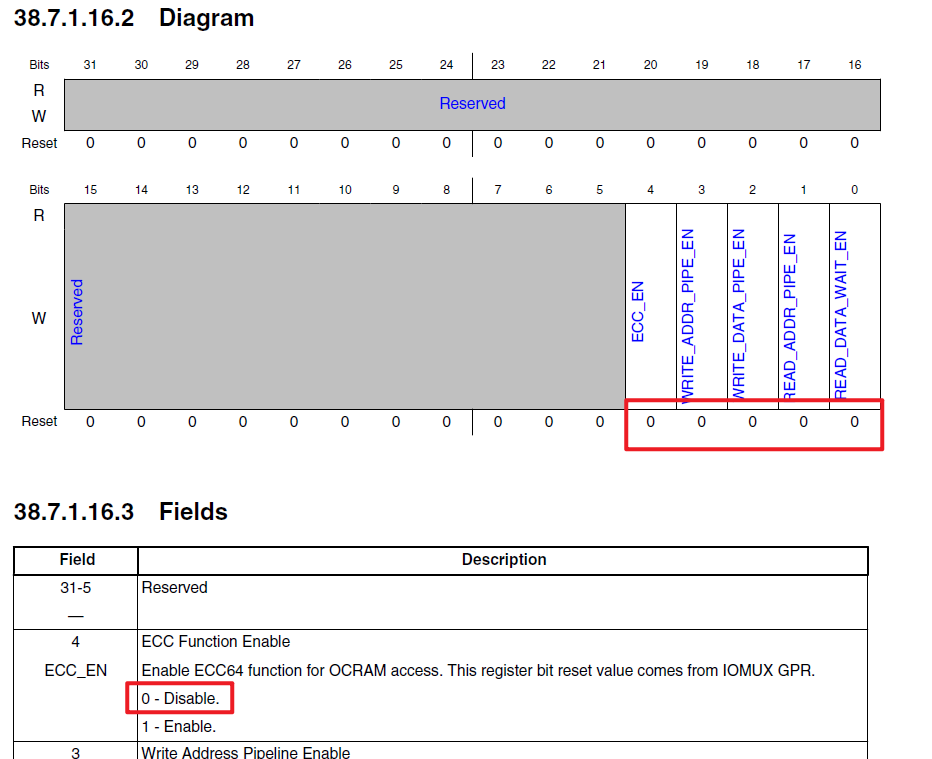
Task: Click bit 0 in the lower diagram
Action: point(854,189)
